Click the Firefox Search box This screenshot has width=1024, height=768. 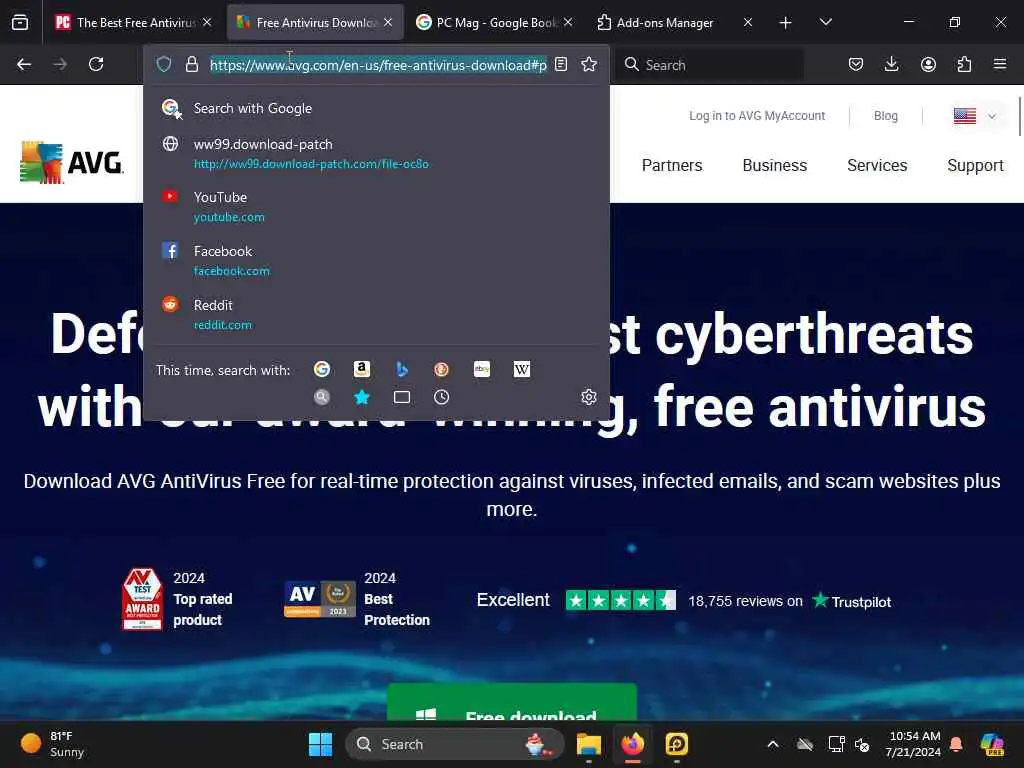[709, 65]
